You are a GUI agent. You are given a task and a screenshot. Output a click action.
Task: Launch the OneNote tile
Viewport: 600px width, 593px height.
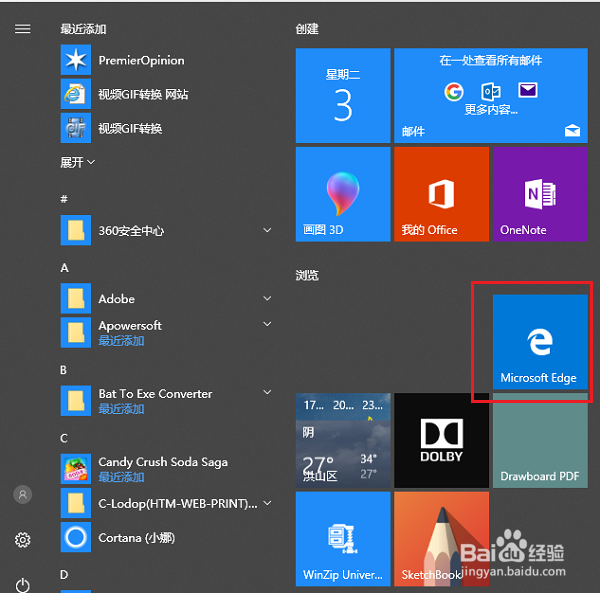(540, 194)
